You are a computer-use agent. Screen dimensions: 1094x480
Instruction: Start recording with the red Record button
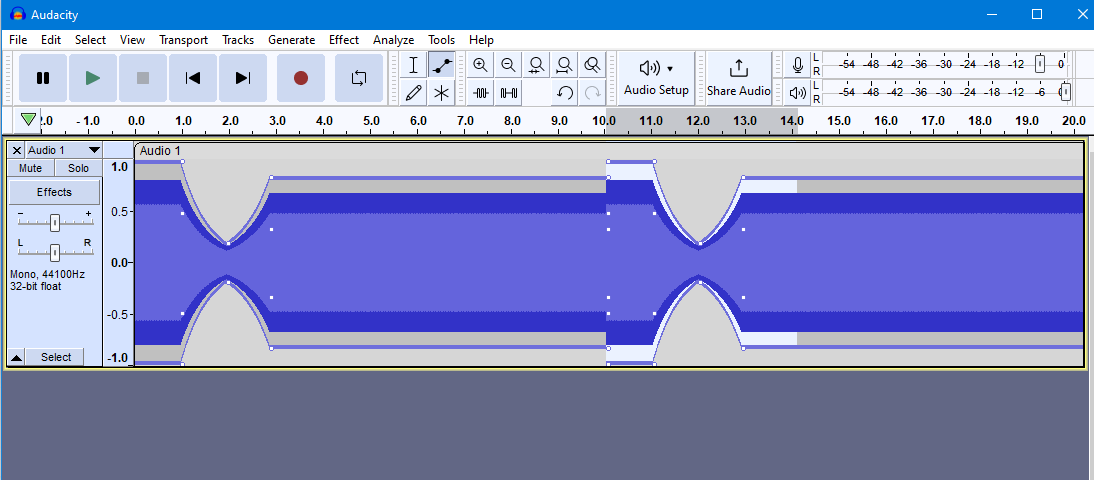(x=301, y=78)
